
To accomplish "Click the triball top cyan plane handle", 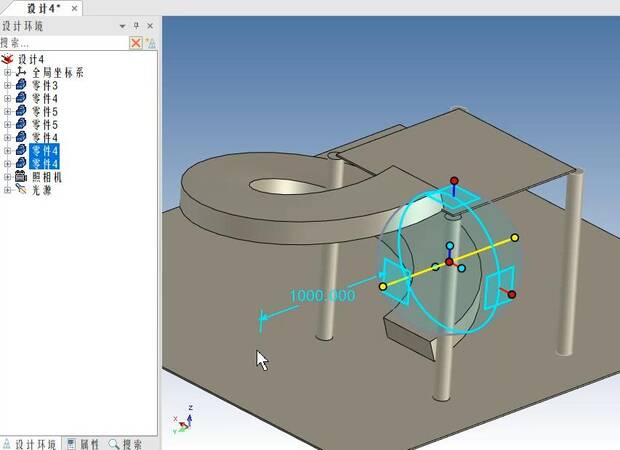I will [x=455, y=198].
